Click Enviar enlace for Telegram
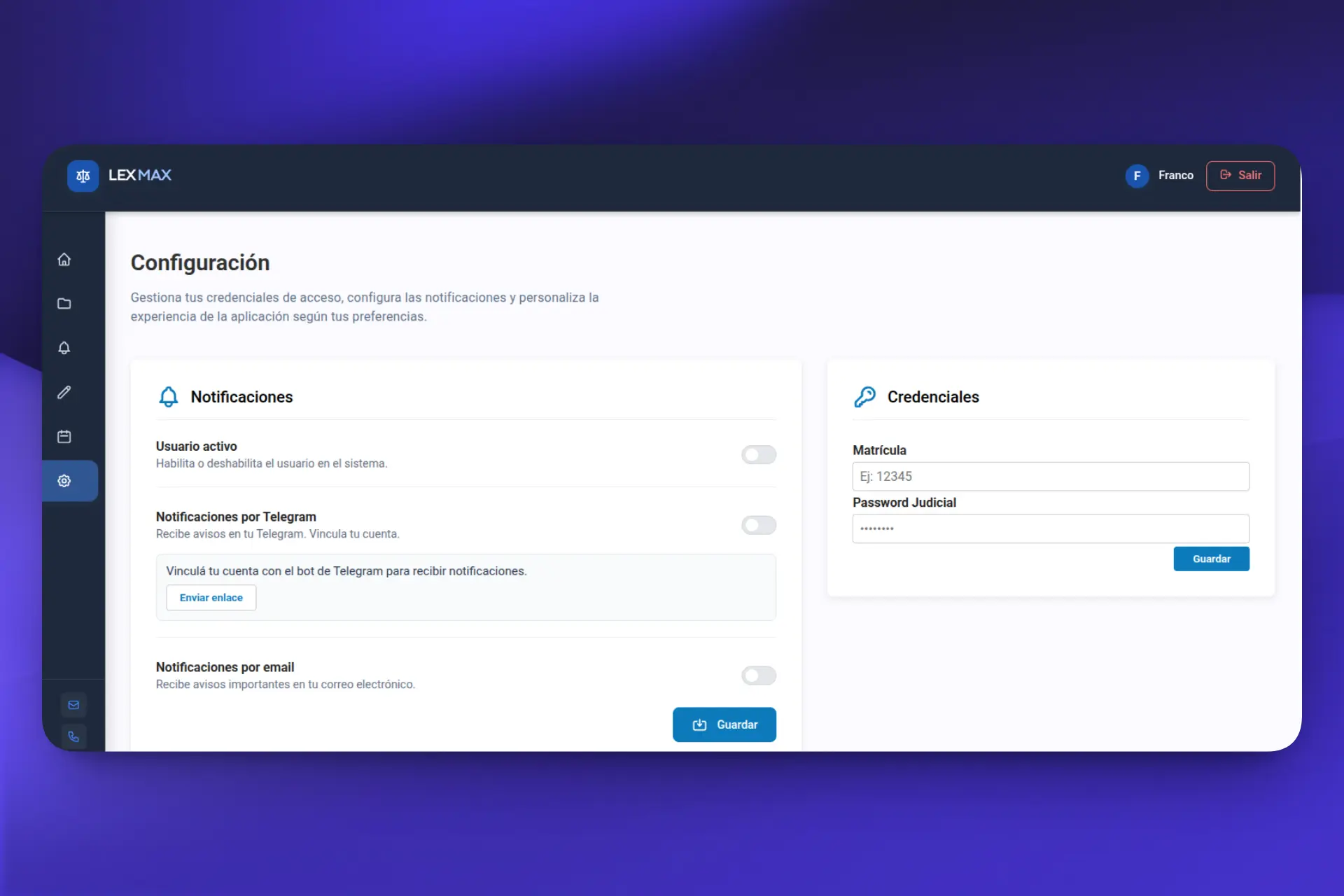 point(211,598)
